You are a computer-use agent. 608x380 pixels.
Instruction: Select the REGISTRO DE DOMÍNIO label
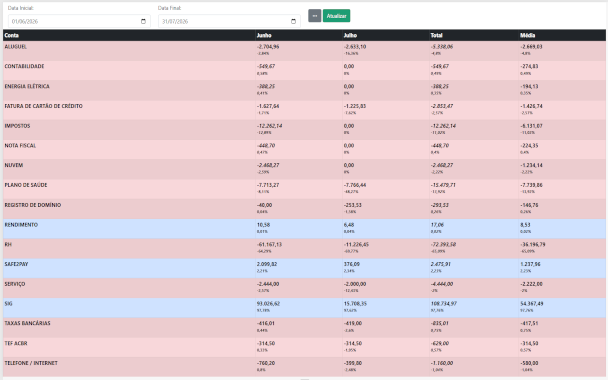click(x=33, y=205)
